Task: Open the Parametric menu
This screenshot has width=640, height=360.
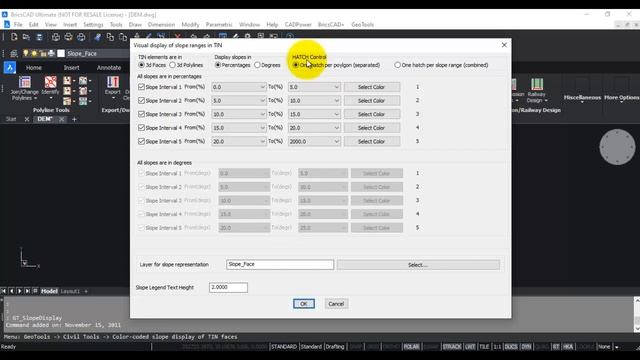Action: pos(219,24)
